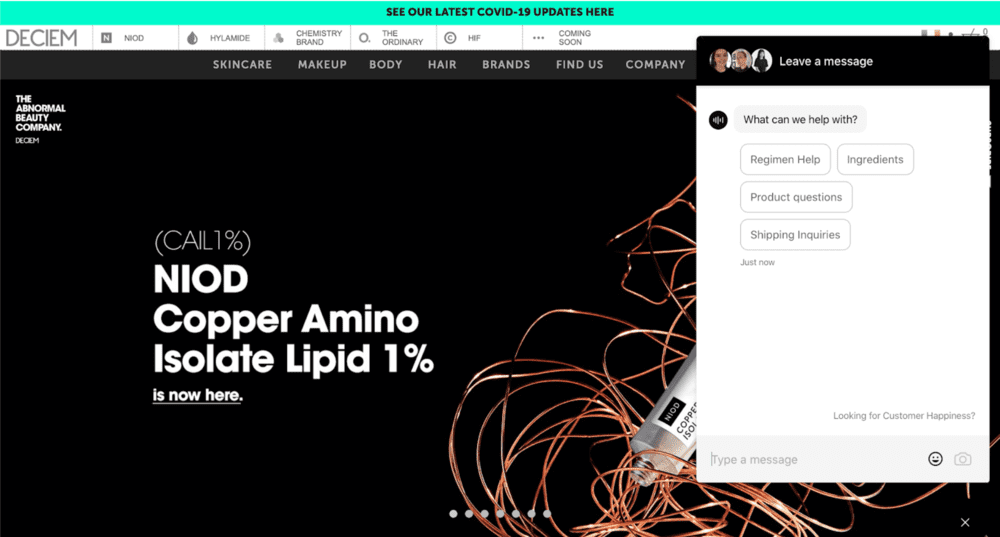This screenshot has width=1000, height=537.
Task: Choose the Product questions quick reply
Action: tap(796, 197)
